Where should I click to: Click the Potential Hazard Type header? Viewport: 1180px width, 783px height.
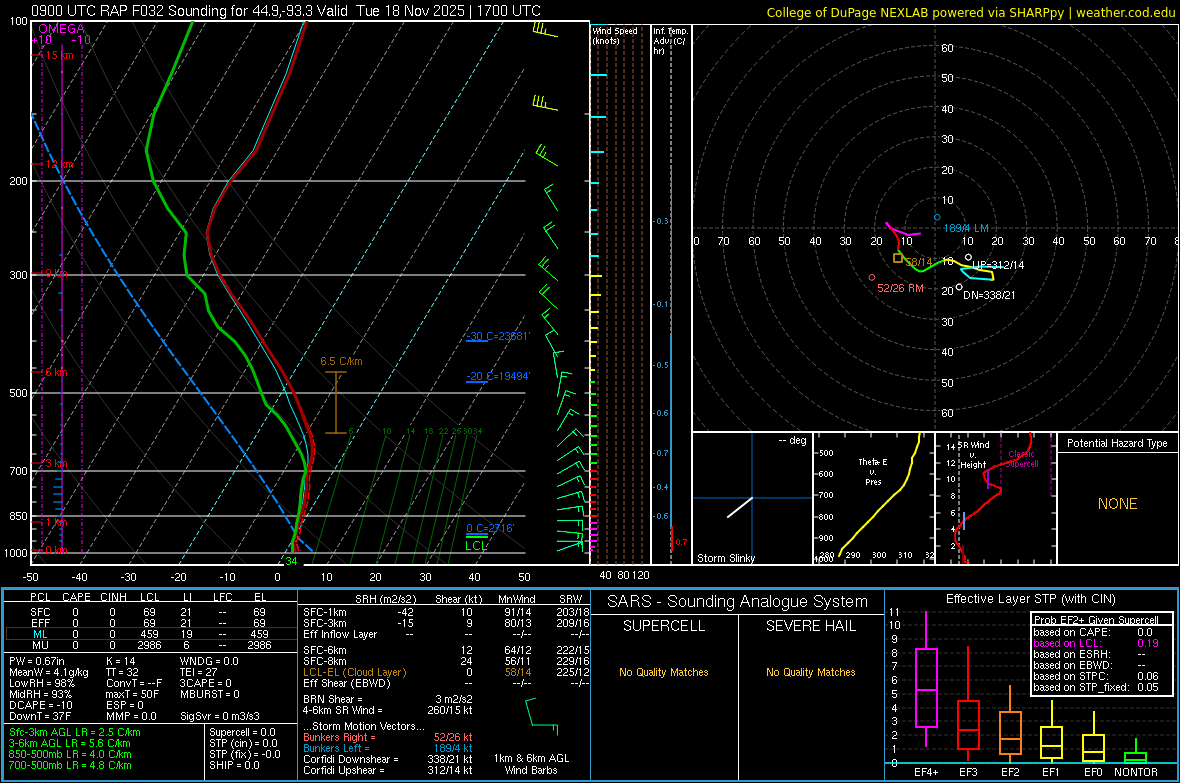[1117, 443]
